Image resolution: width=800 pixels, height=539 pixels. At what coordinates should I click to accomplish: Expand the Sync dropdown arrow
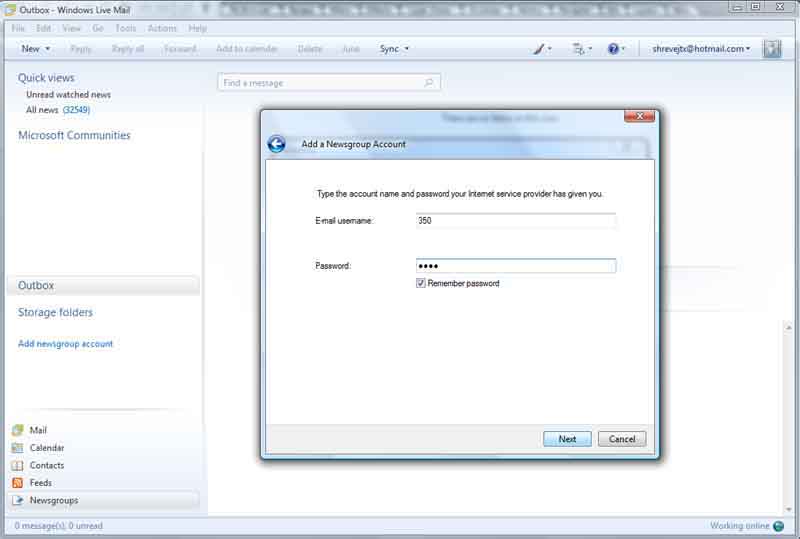point(407,49)
